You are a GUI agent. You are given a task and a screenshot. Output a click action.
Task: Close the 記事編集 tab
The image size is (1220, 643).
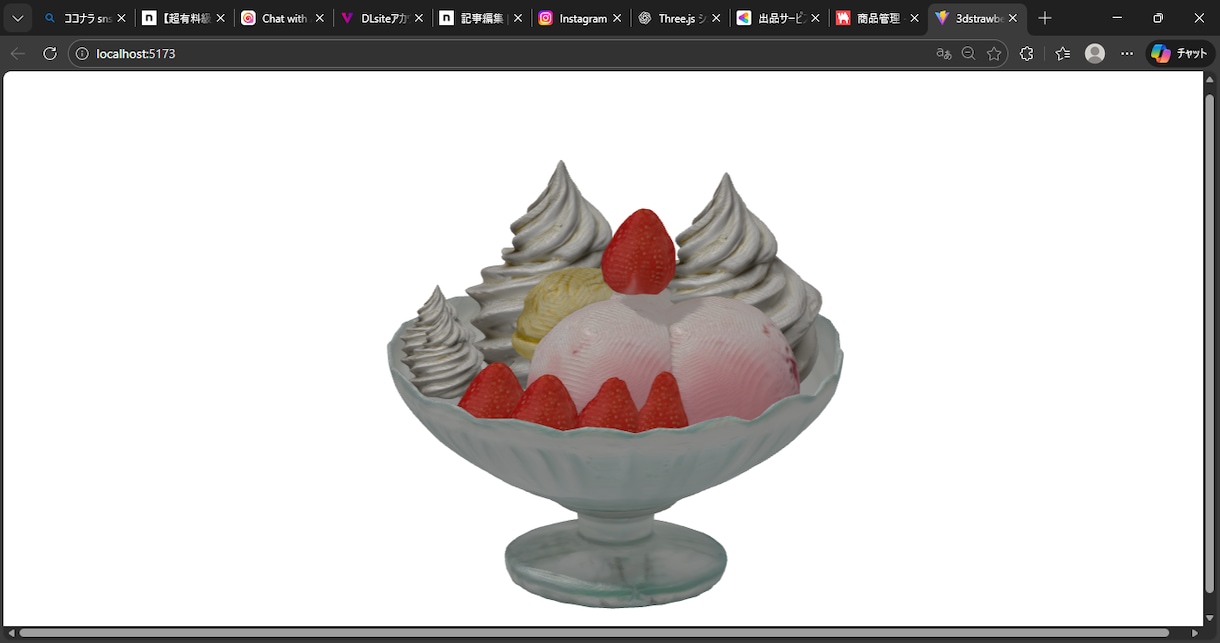click(x=518, y=18)
